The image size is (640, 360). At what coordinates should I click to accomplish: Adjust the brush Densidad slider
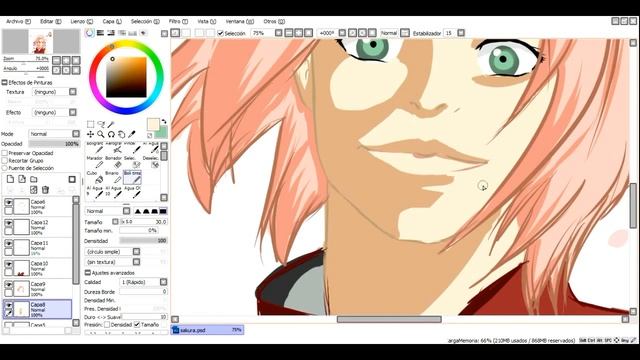[x=143, y=241]
